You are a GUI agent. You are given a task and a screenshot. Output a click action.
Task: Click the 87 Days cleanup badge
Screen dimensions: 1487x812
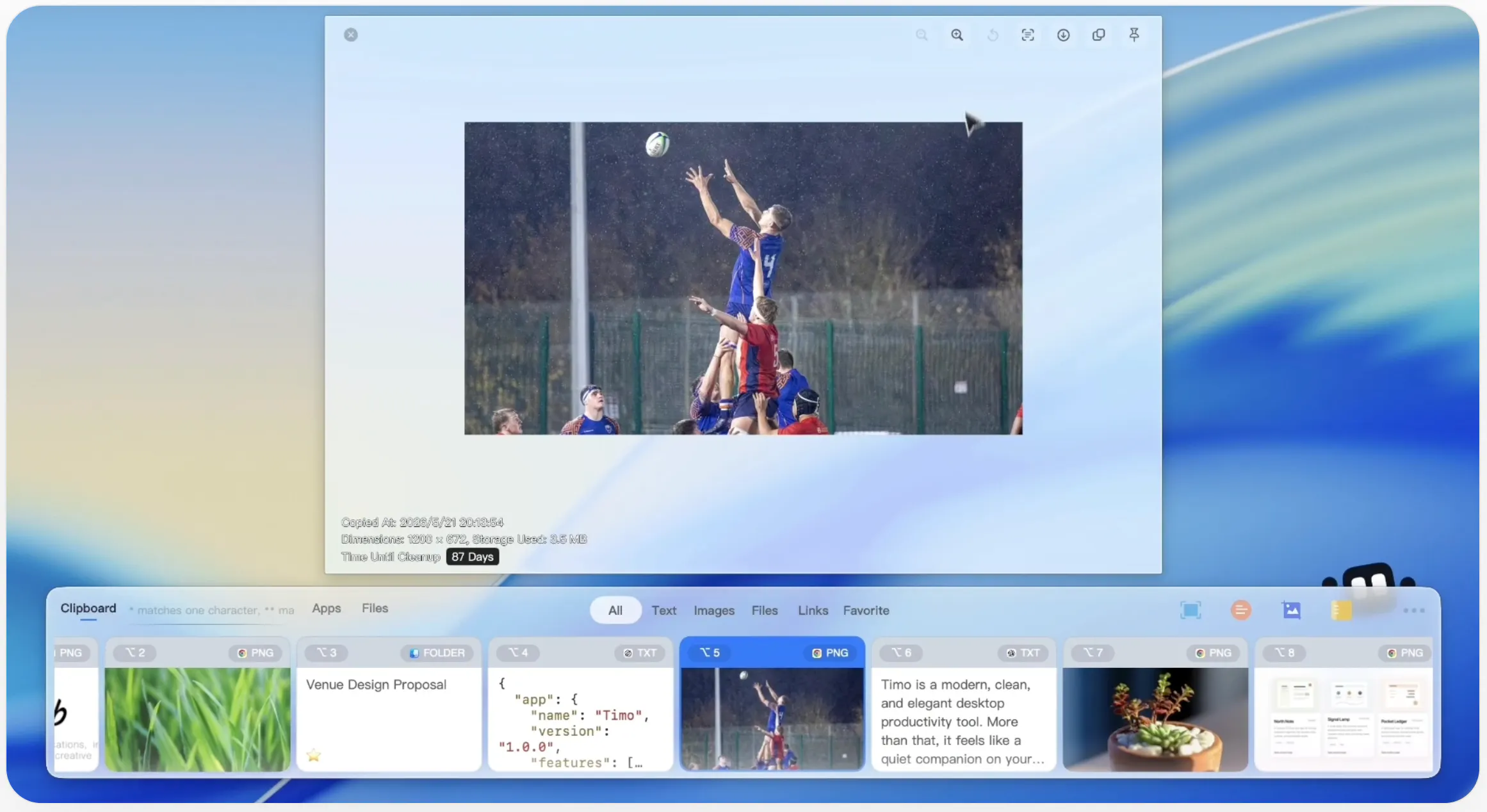tap(473, 556)
